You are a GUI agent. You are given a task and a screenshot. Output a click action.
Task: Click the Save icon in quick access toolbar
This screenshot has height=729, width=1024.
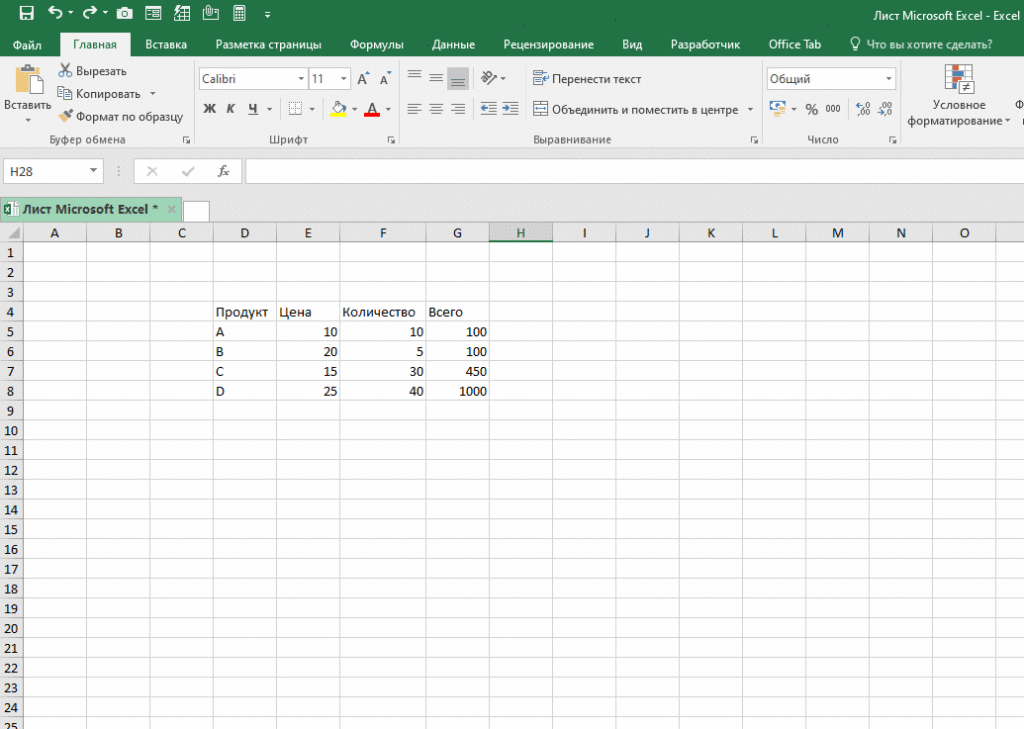point(26,13)
